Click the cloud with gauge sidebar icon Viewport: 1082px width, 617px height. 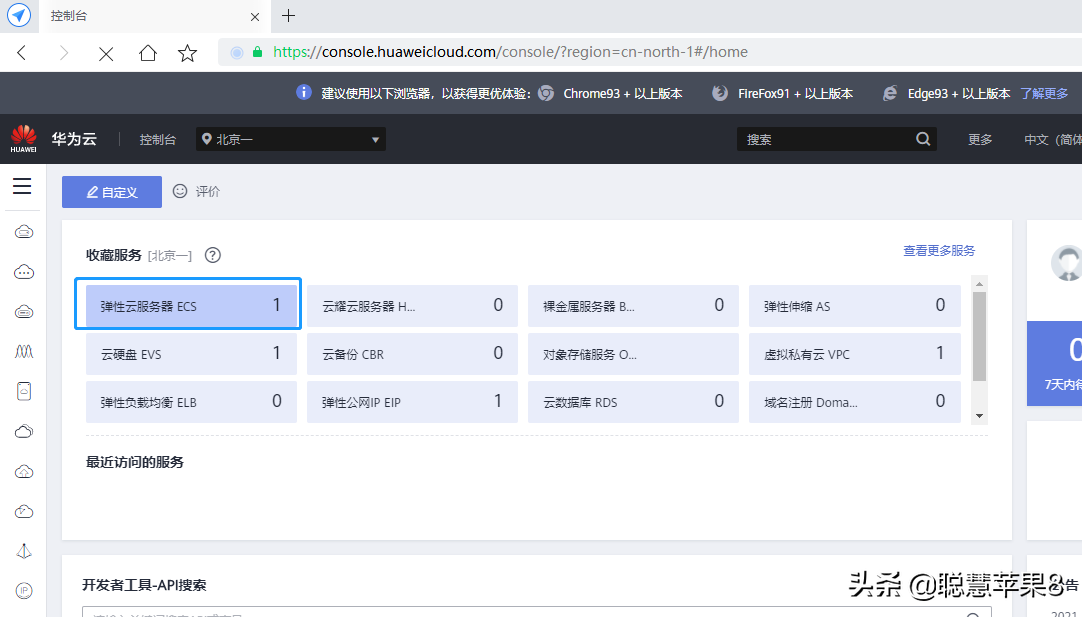tap(24, 511)
